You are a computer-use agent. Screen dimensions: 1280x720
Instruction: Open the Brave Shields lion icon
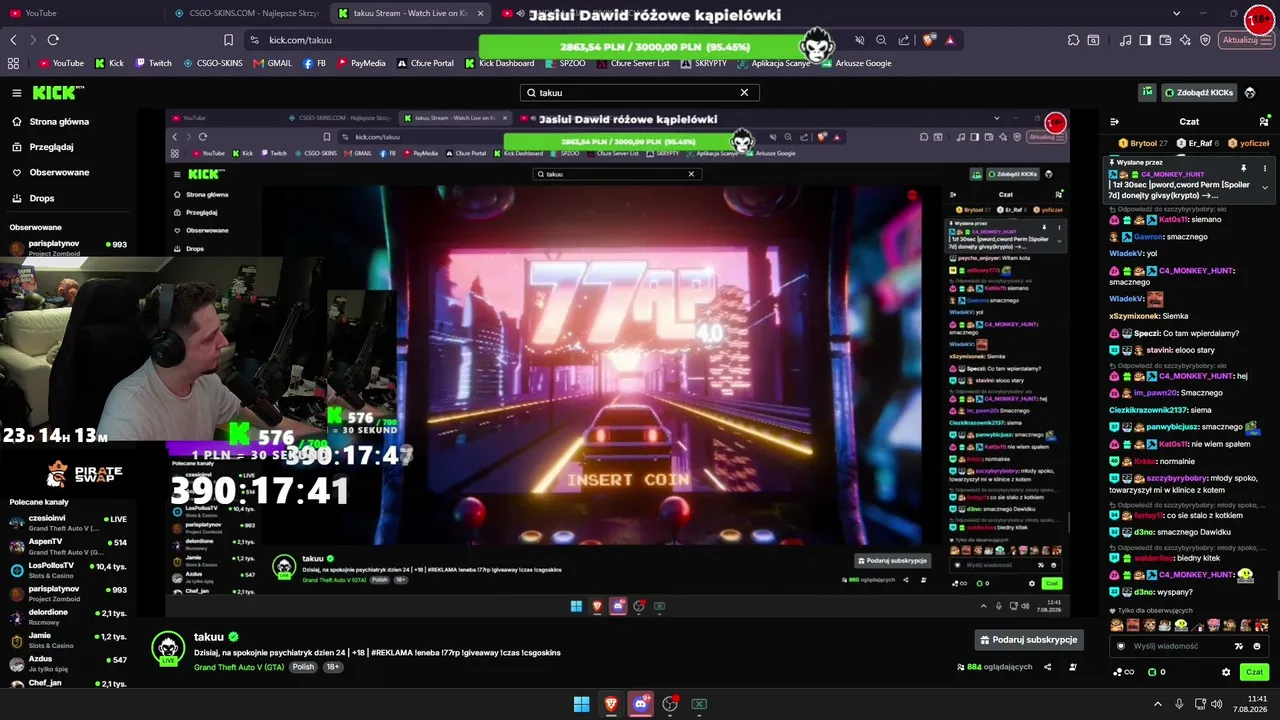[930, 40]
